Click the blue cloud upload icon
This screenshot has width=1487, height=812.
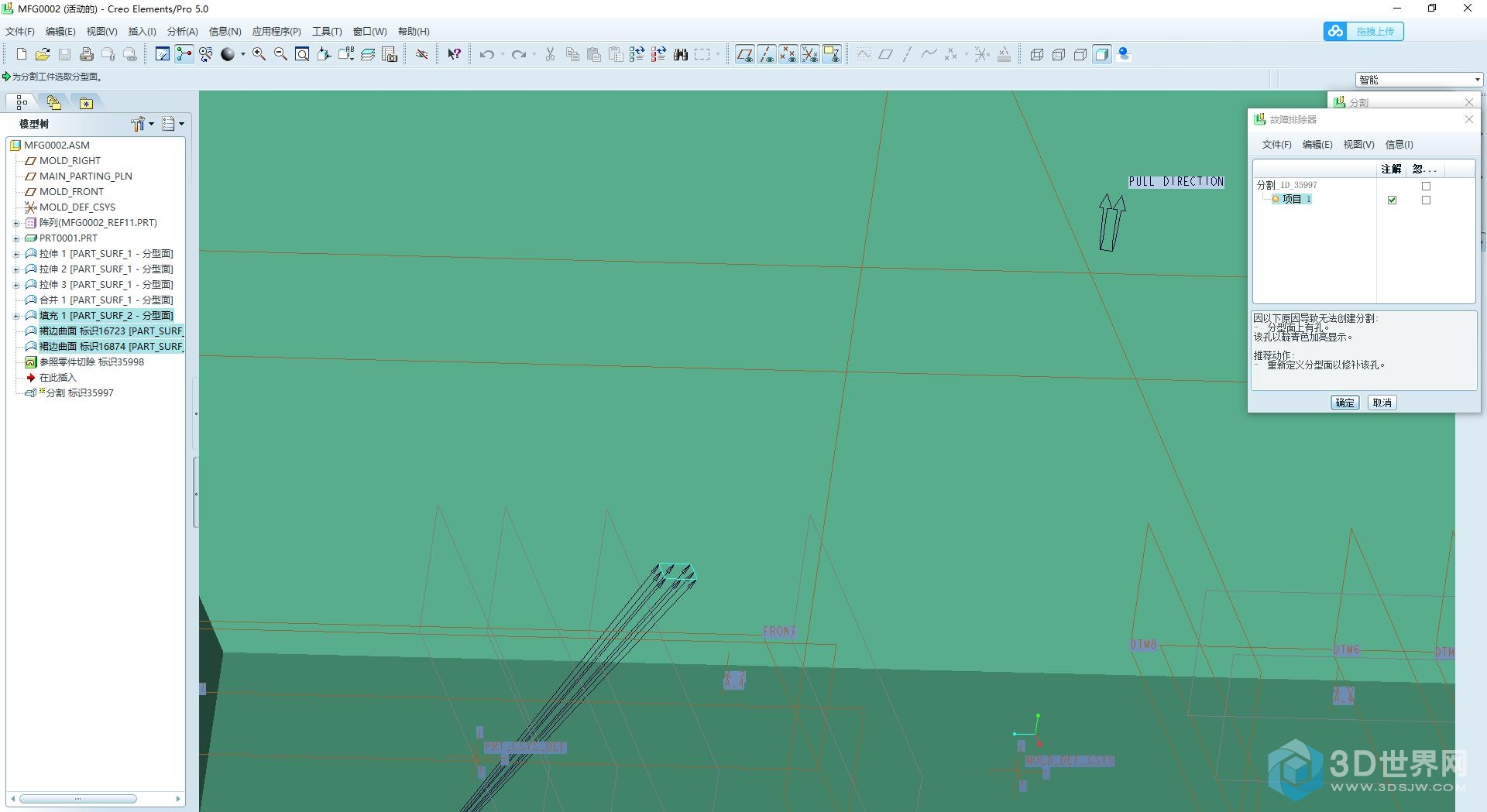point(1335,31)
